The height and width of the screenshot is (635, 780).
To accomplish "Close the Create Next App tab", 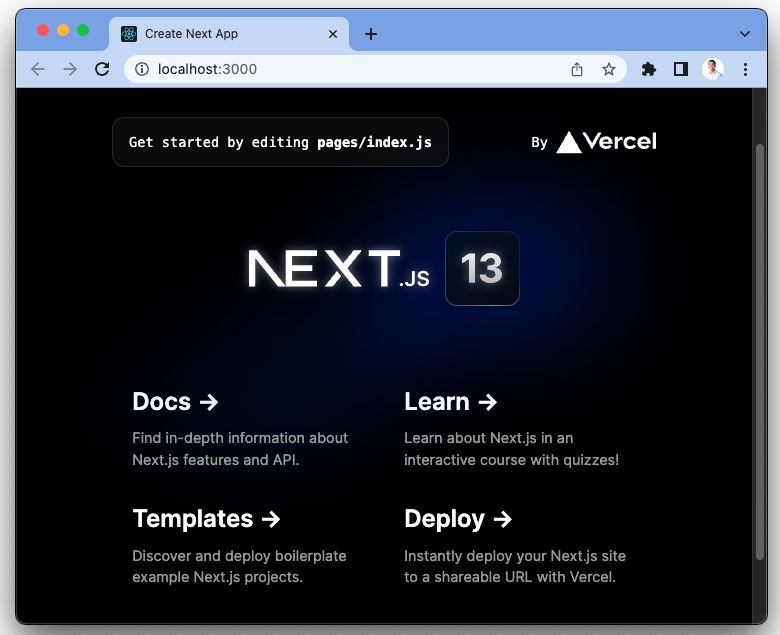I will [333, 34].
